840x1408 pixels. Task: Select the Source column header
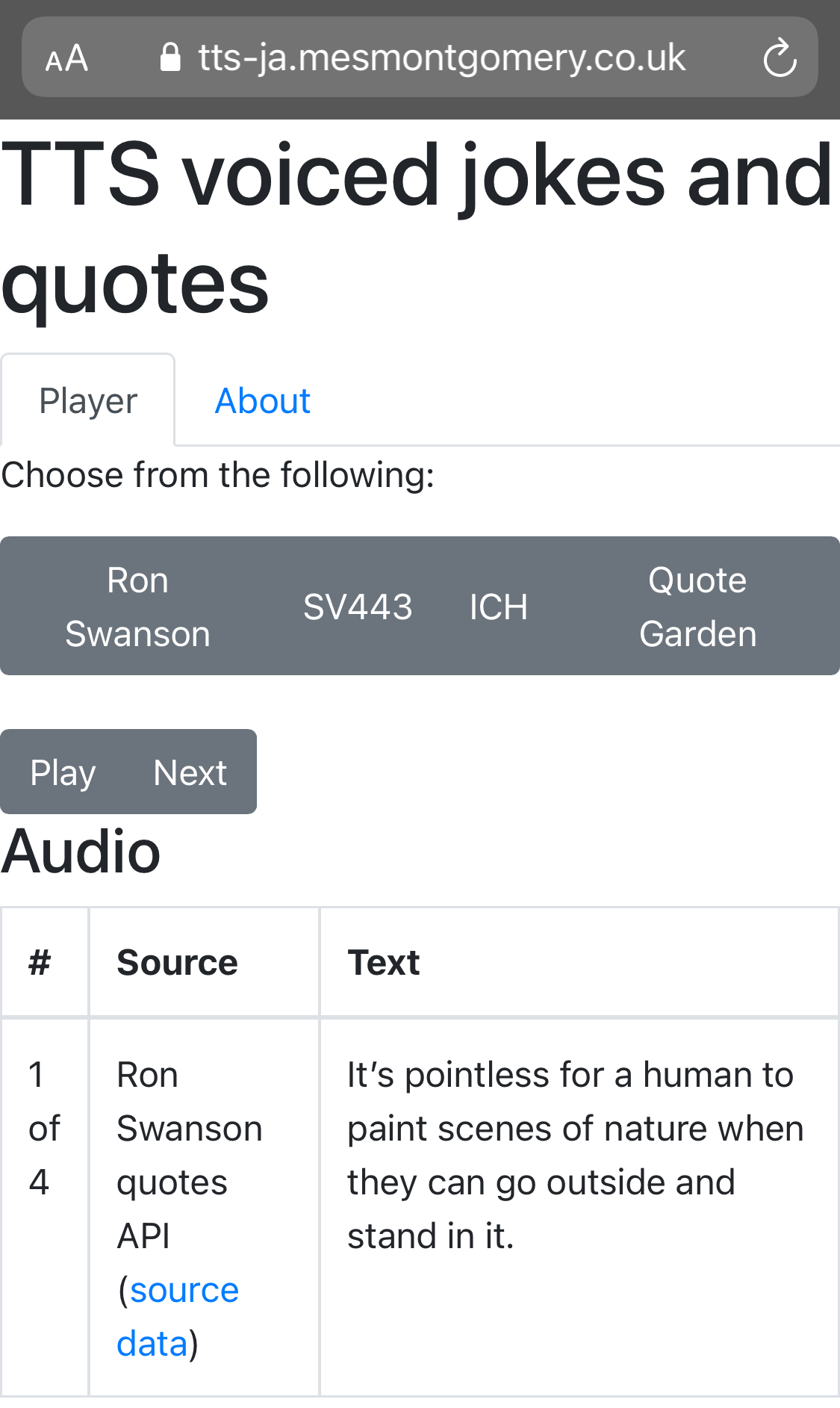coord(176,962)
